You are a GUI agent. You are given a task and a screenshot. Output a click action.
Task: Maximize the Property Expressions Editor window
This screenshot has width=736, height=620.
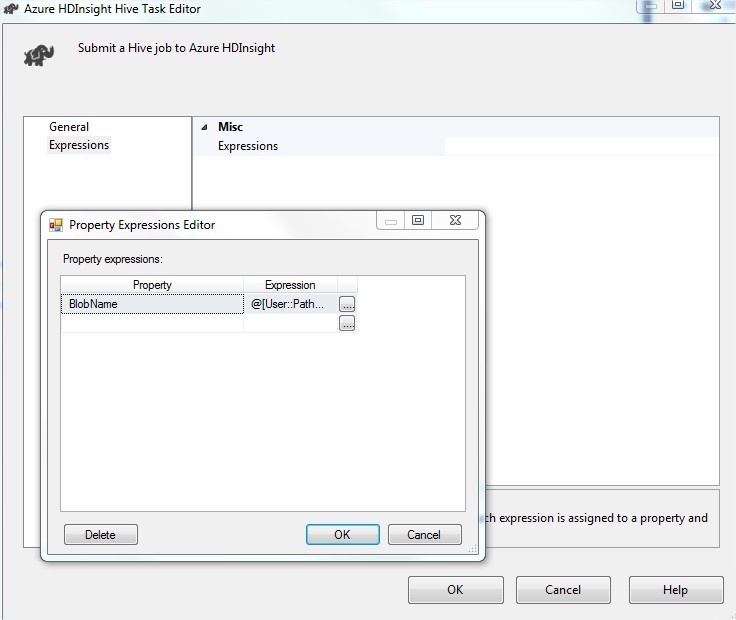pyautogui.click(x=418, y=220)
